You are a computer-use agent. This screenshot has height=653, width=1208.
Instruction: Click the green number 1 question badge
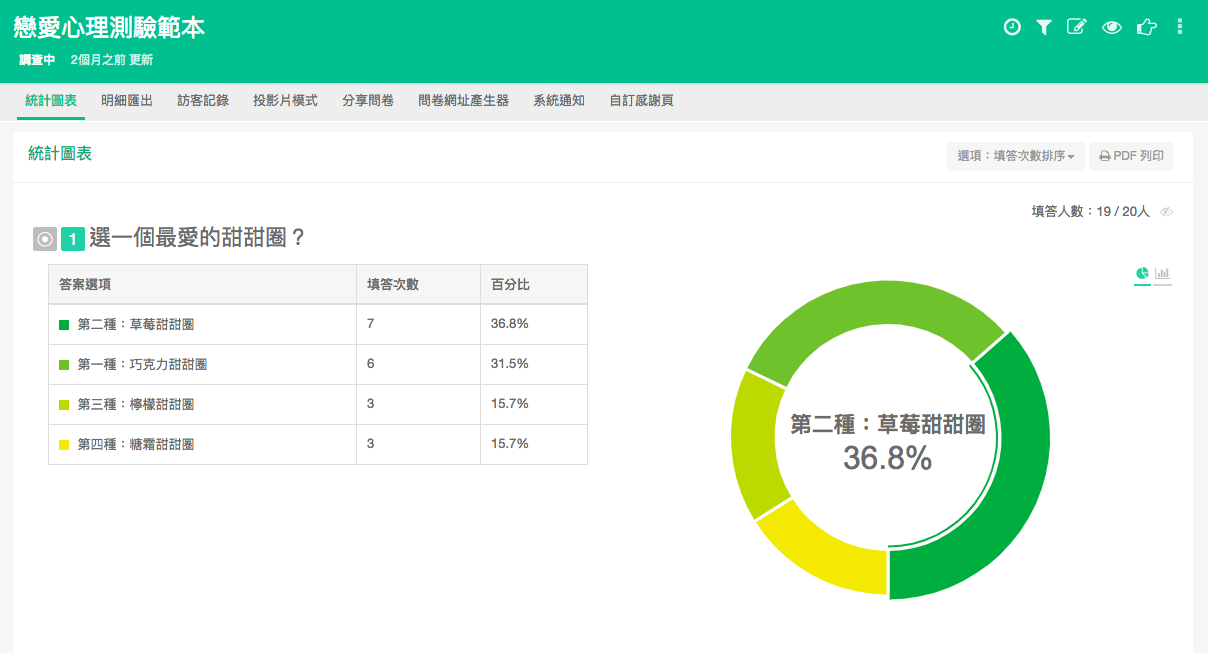(x=72, y=239)
